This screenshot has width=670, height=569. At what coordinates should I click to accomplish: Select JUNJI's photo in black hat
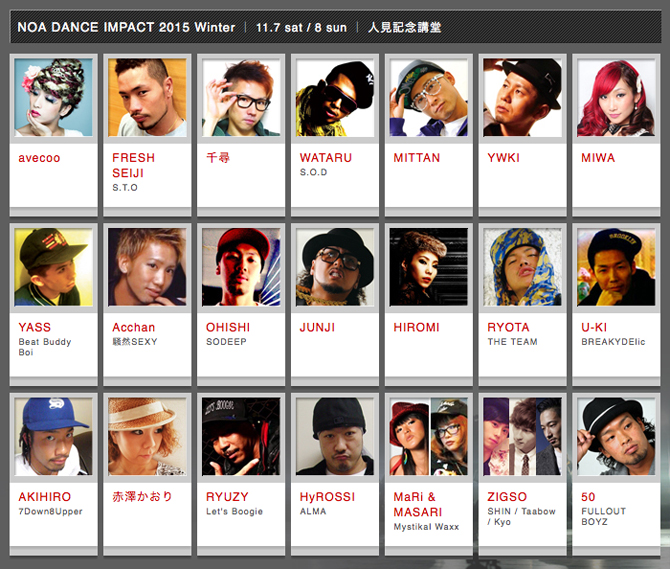[335, 267]
